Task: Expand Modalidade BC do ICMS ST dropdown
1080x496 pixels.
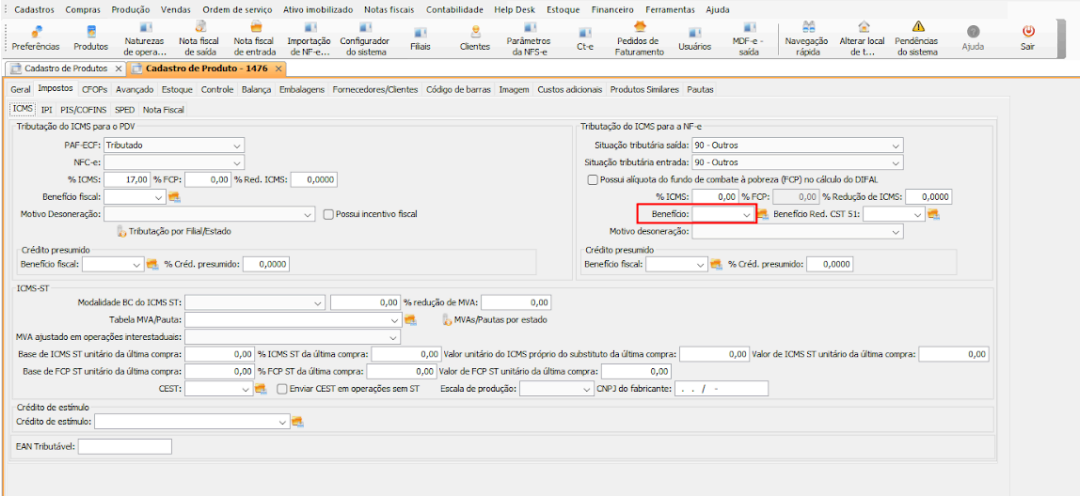Action: (318, 302)
